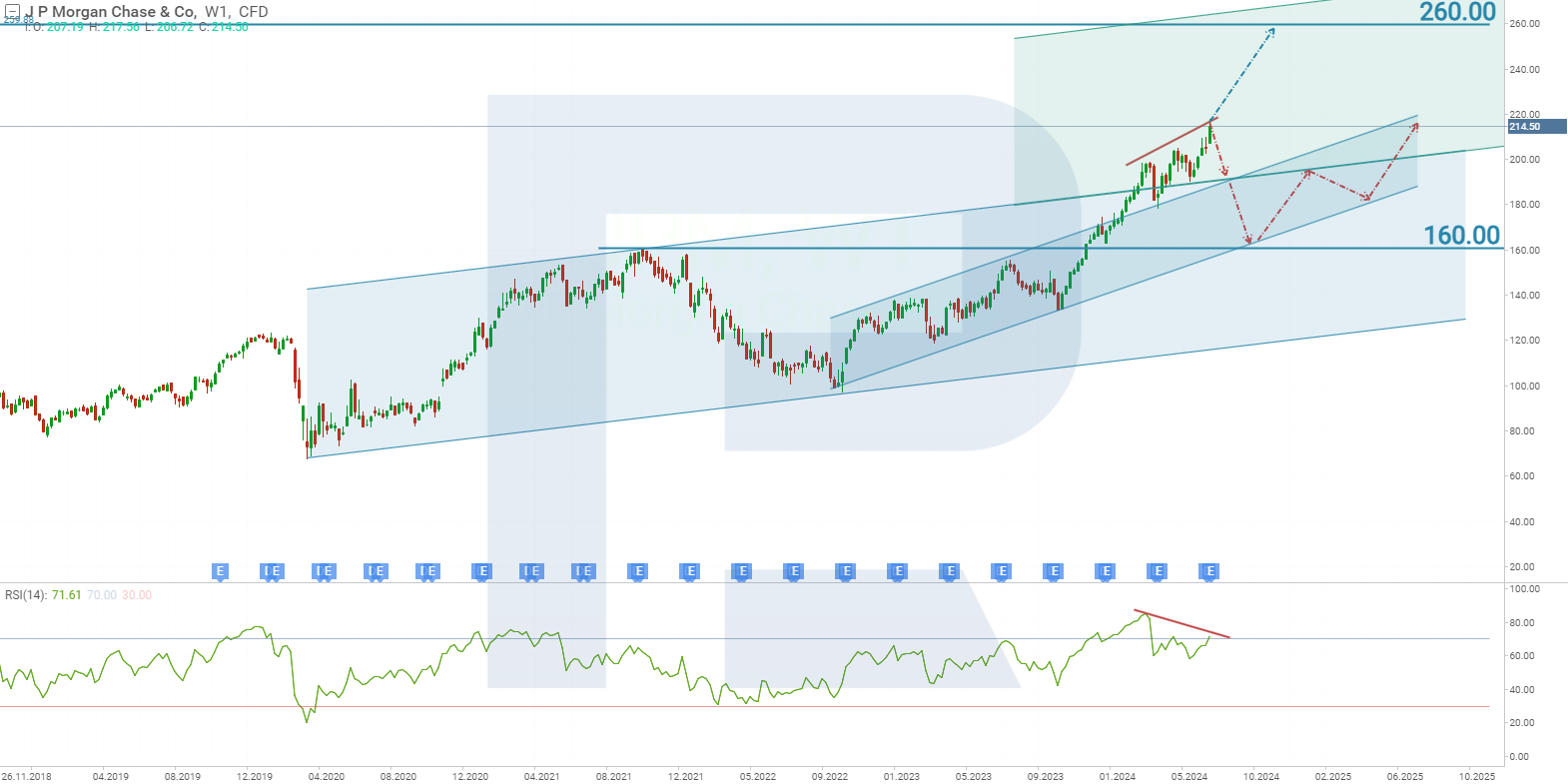Click the 240.00 price axis label
Viewport: 1568px width, 784px height.
pyautogui.click(x=1525, y=70)
